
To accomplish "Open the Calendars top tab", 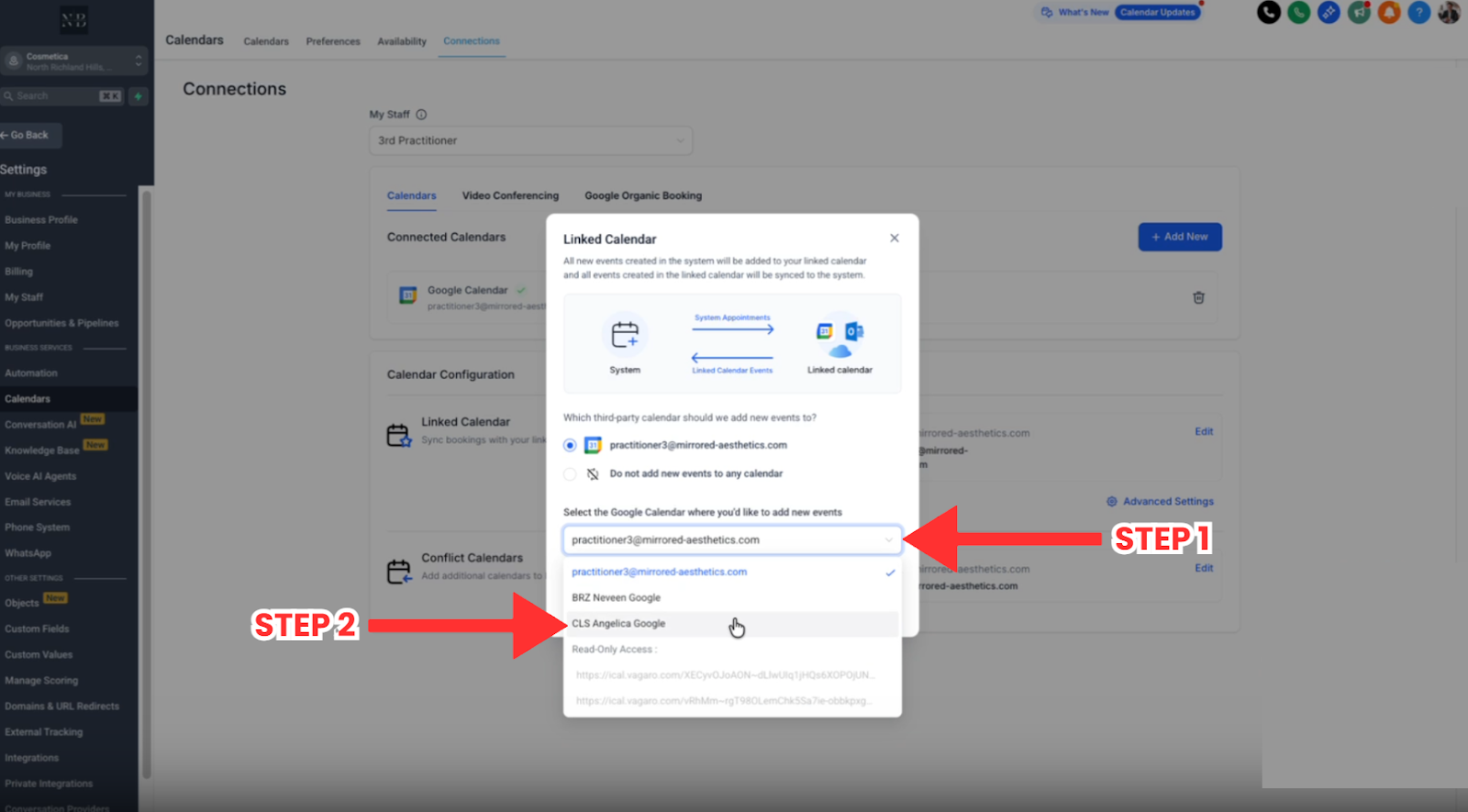I will coord(266,41).
